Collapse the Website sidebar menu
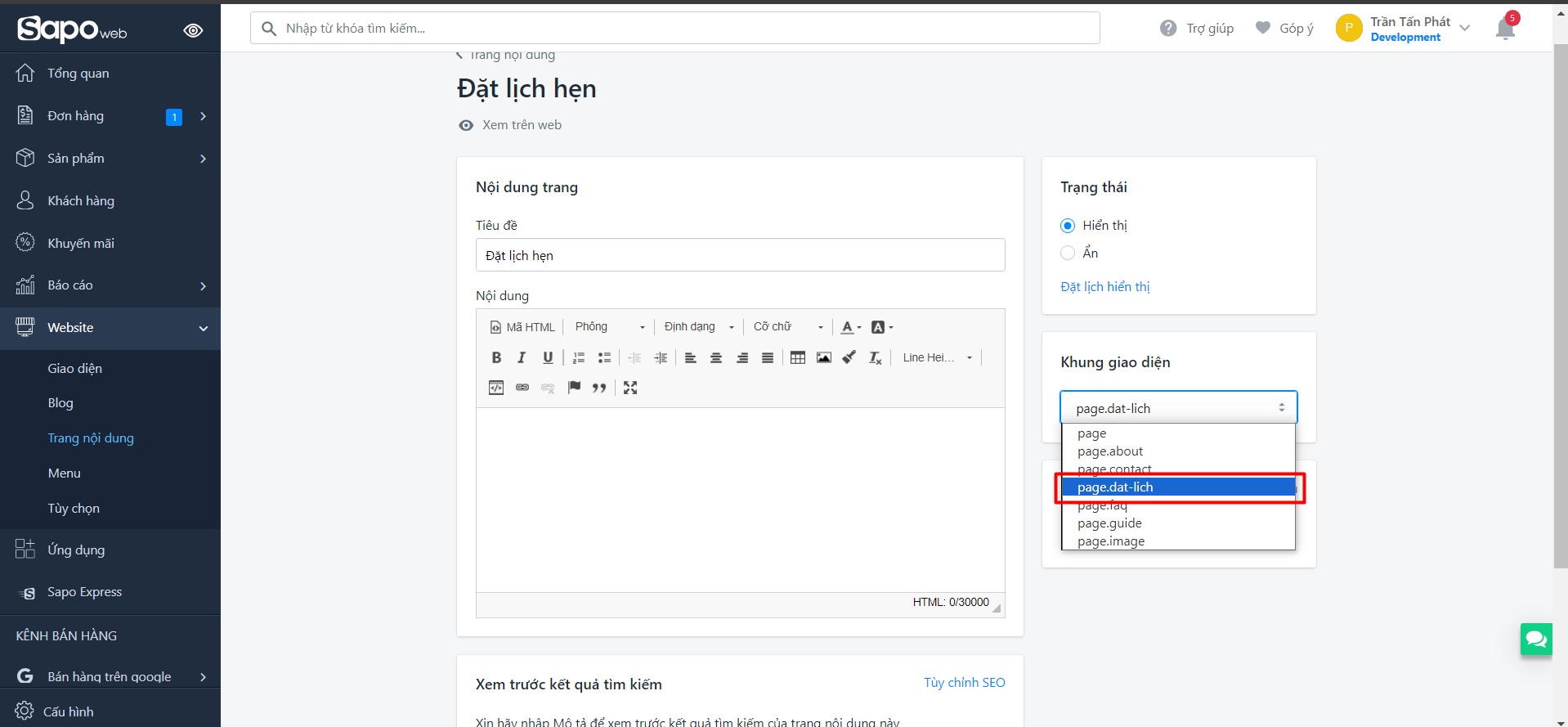The width and height of the screenshot is (1568, 727). tap(110, 328)
